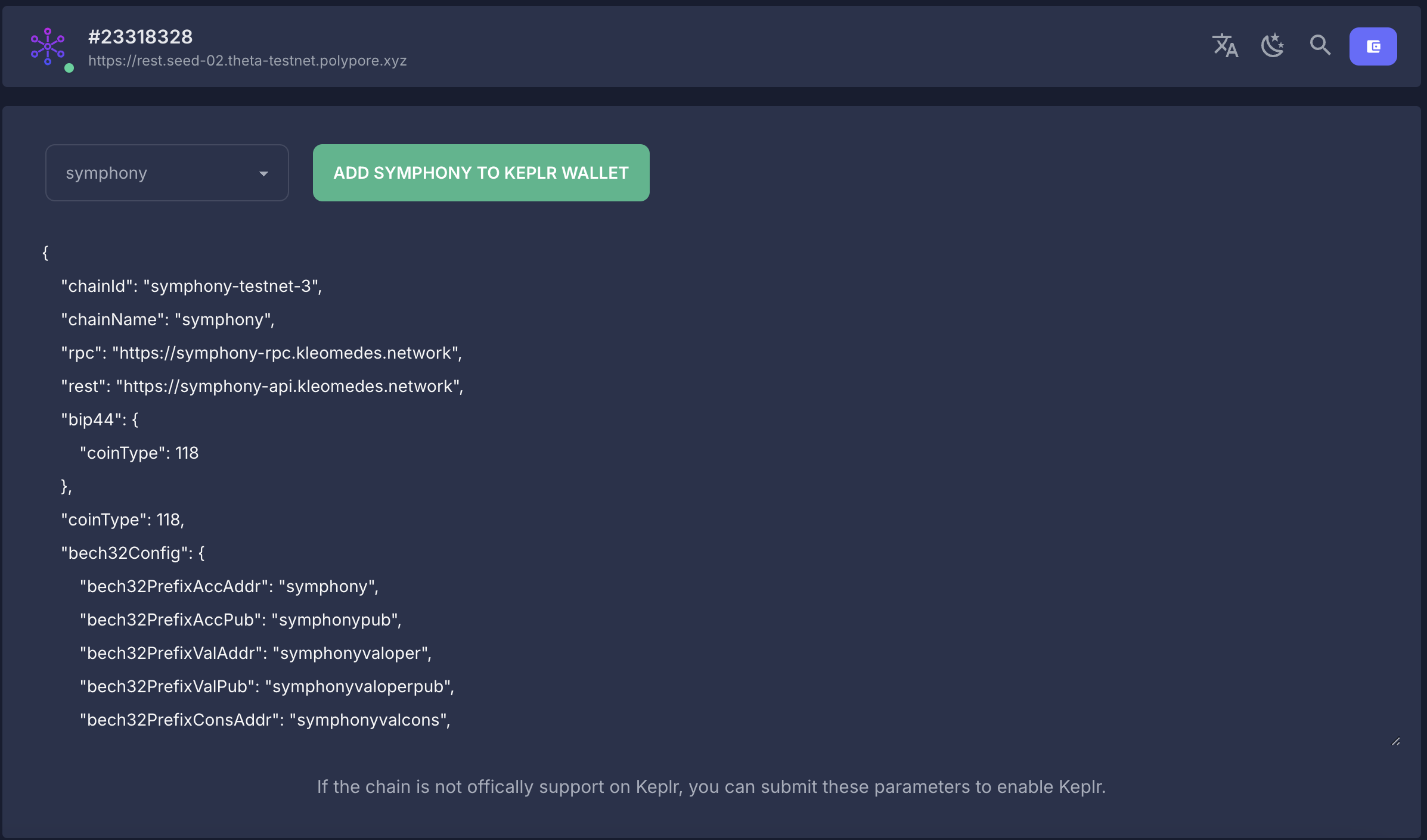Click the Keplr support notice text
This screenshot has width=1427, height=840.
click(711, 787)
